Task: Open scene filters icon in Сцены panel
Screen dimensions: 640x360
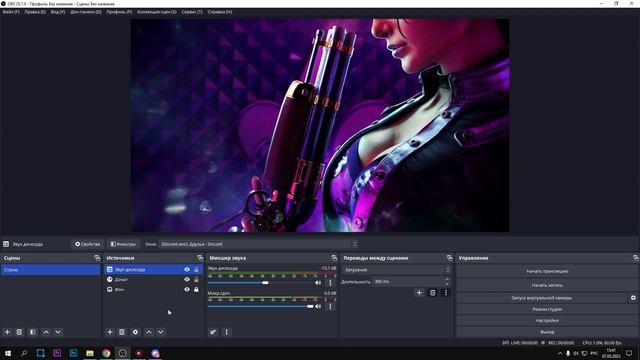Action: (x=33, y=332)
